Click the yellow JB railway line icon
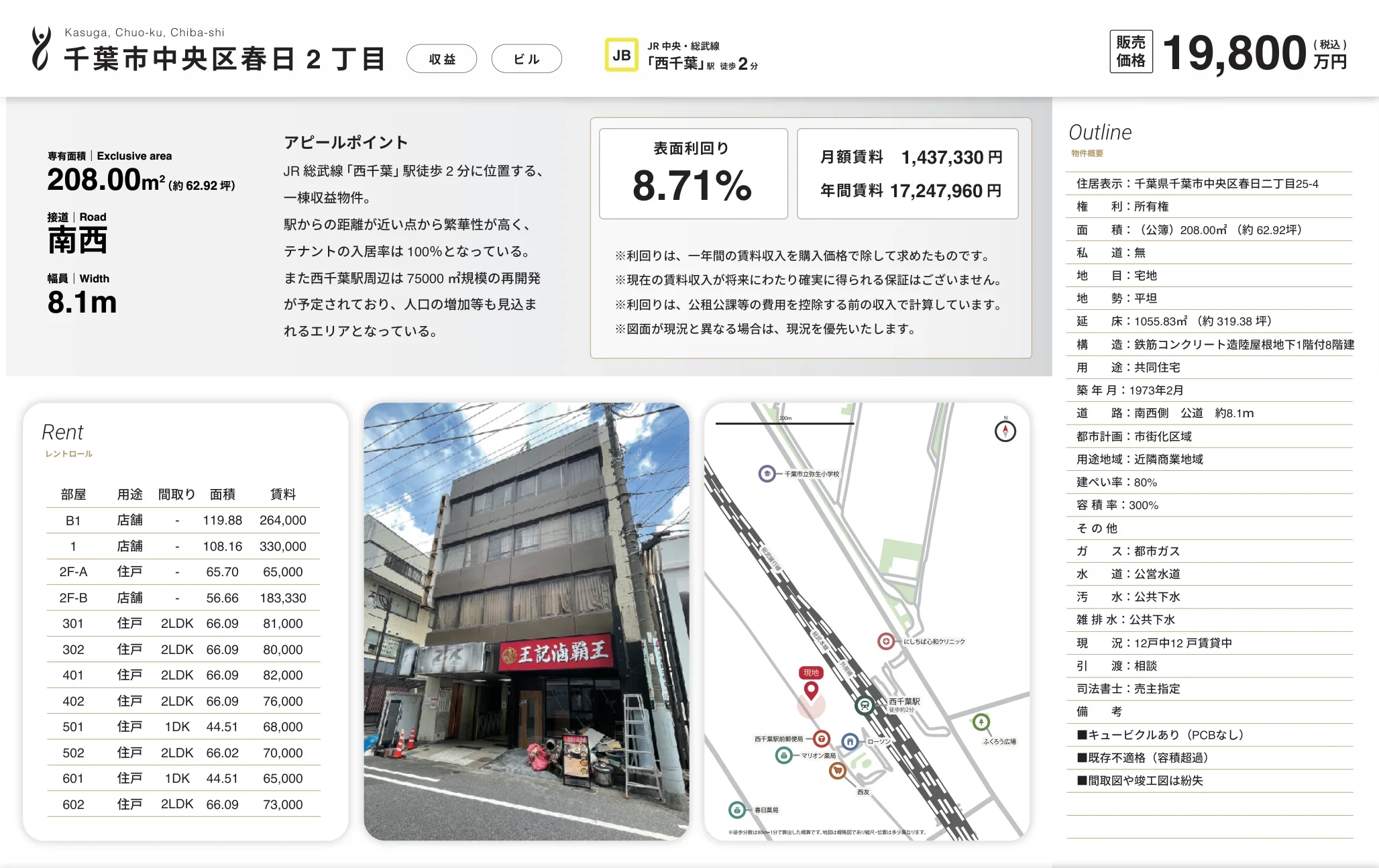This screenshot has width=1379, height=868. point(621,55)
